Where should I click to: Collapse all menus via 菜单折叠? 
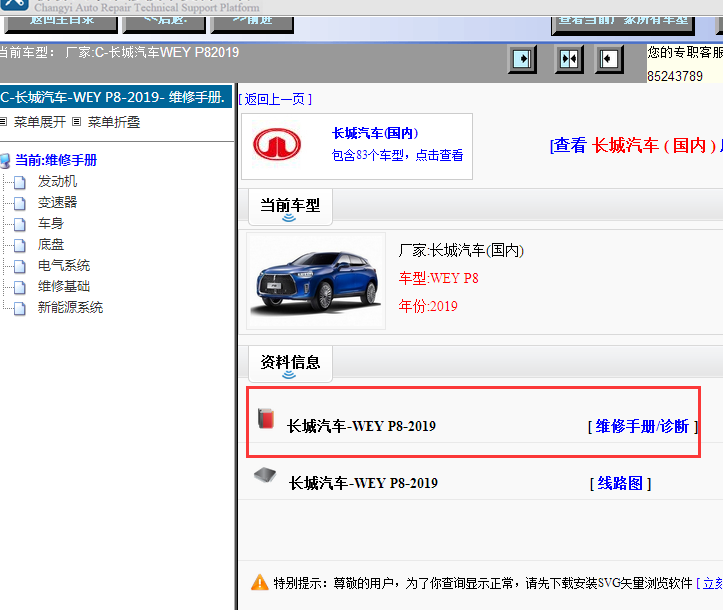114,122
